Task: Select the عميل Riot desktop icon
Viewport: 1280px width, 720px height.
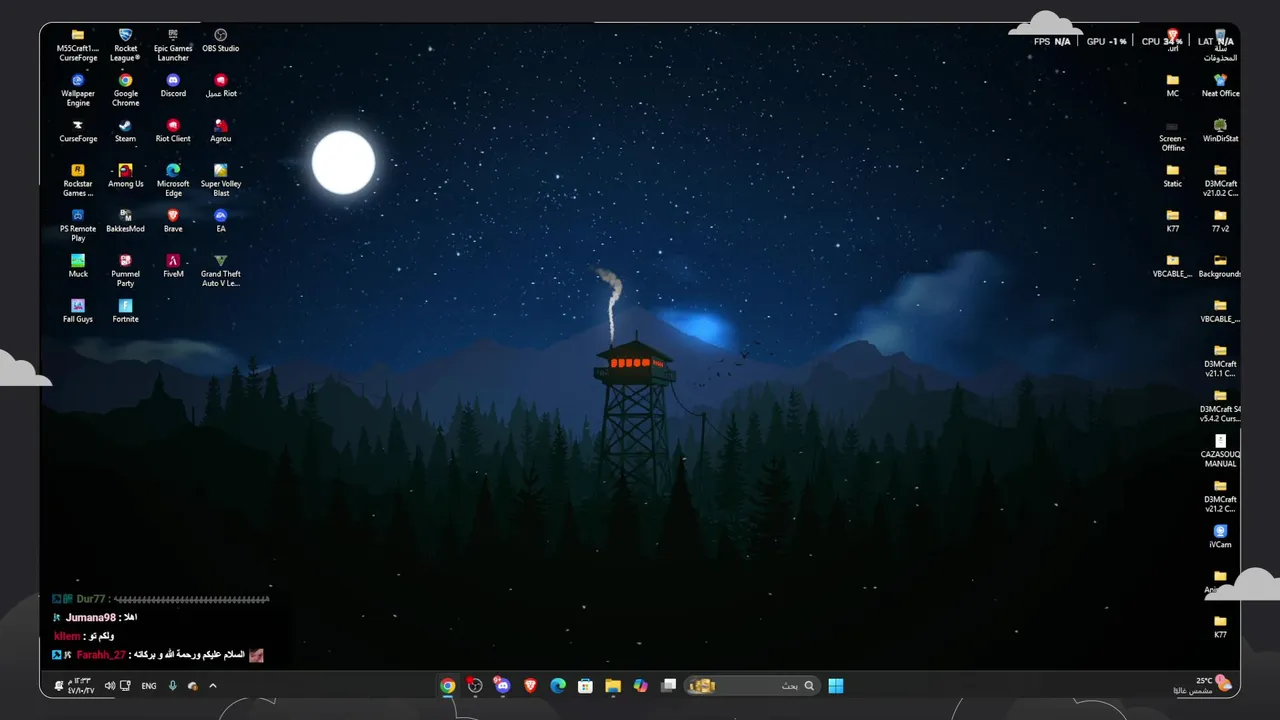Action: 221,86
